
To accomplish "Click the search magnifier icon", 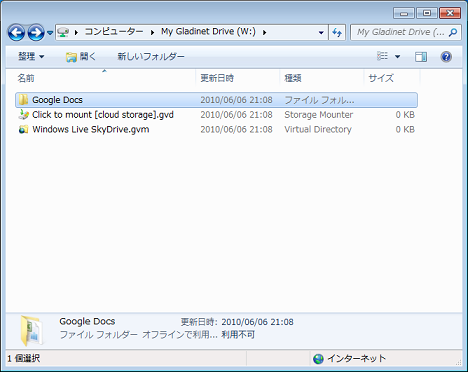I will [453, 32].
